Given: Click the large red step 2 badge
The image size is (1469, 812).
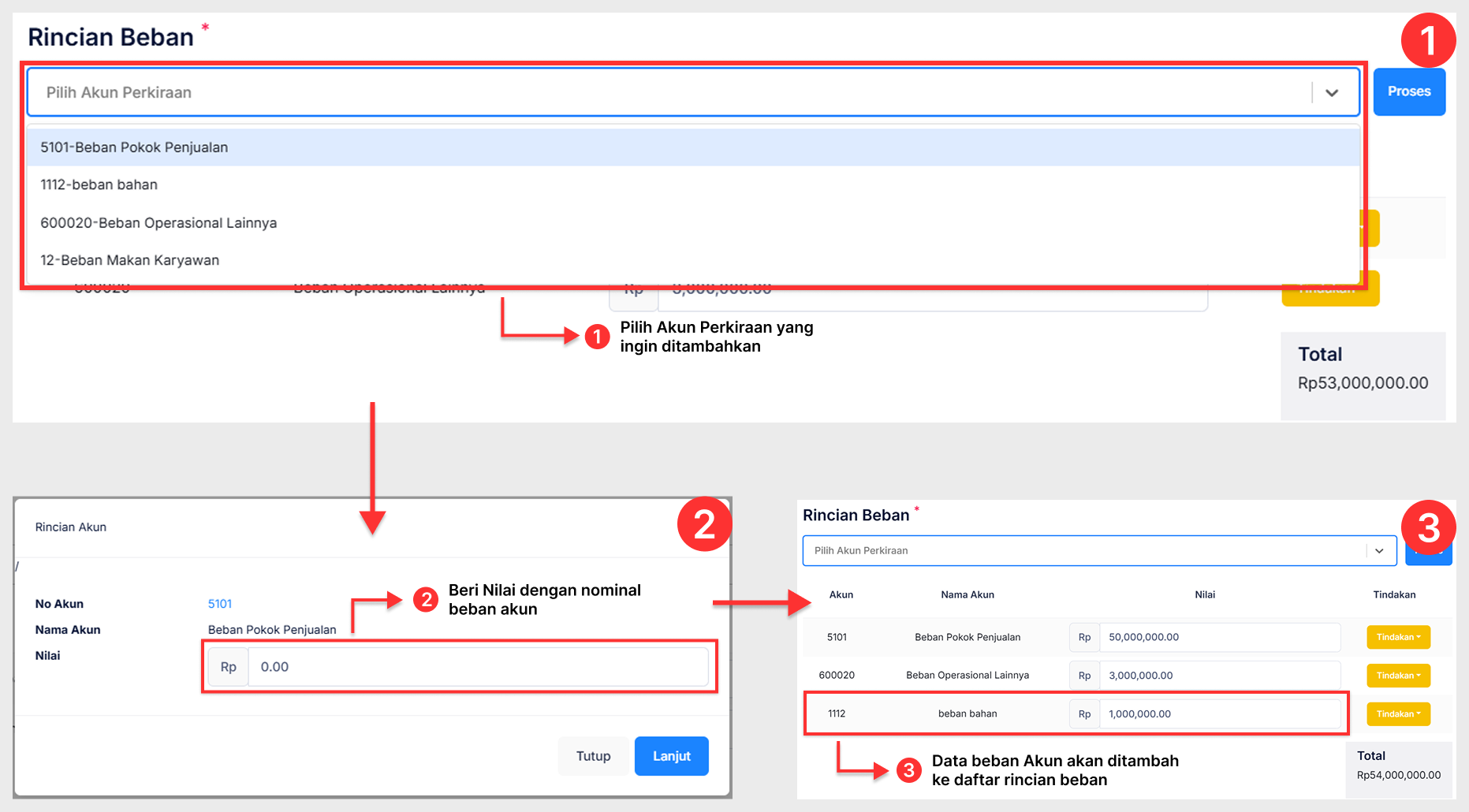Looking at the screenshot, I should [x=704, y=524].
